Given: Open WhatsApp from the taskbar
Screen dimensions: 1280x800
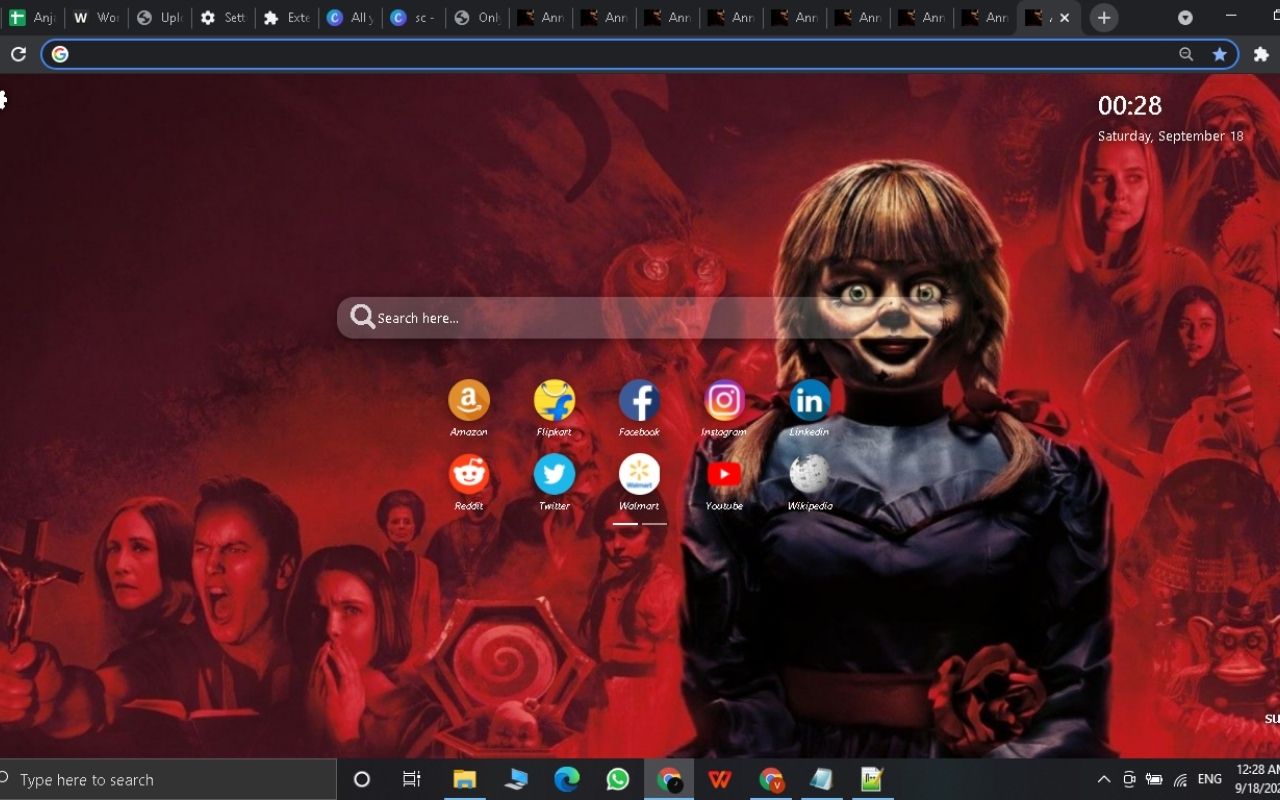Looking at the screenshot, I should click(618, 780).
